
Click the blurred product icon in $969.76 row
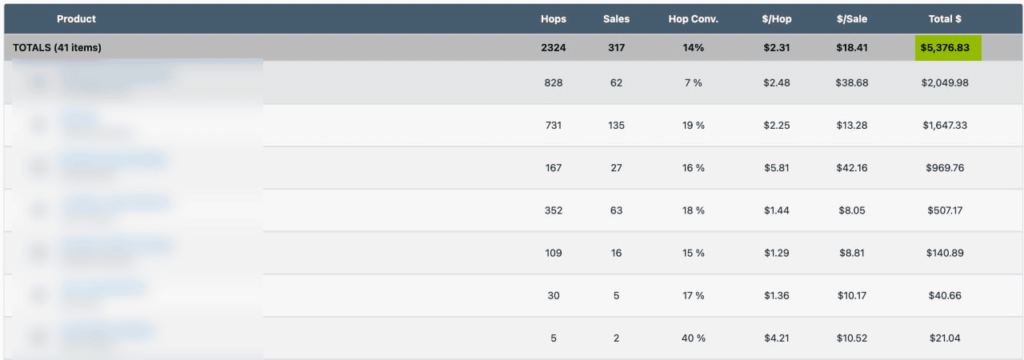pos(38,168)
